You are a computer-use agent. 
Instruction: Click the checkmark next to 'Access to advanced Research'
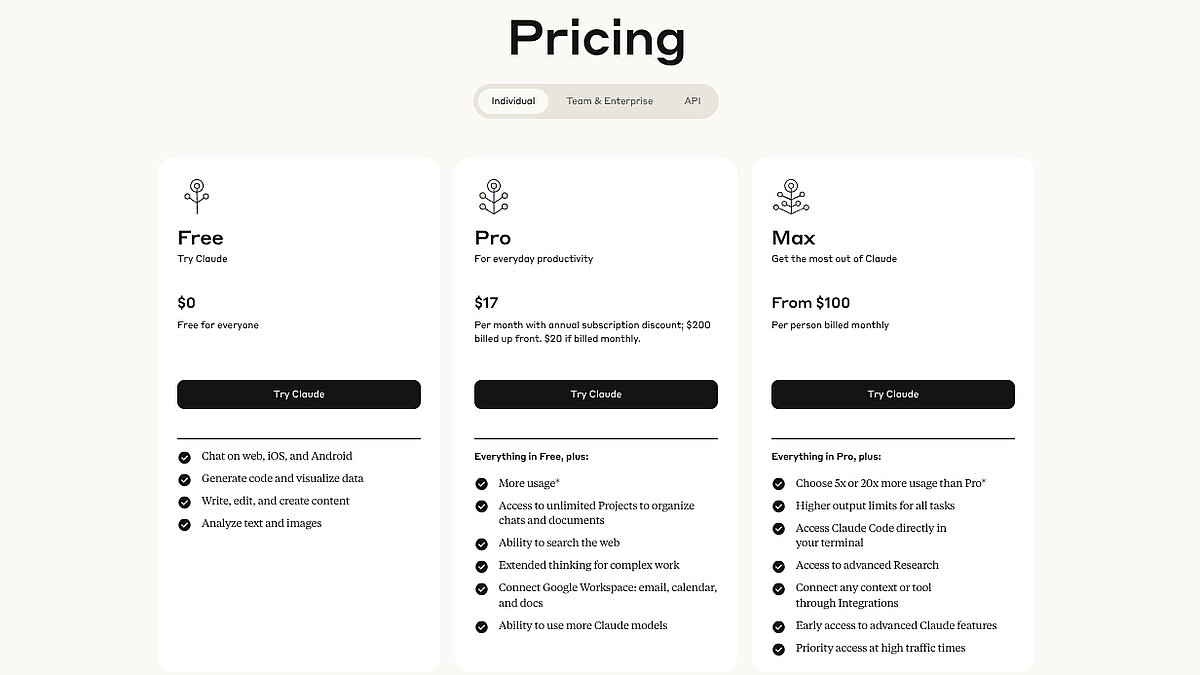point(778,565)
